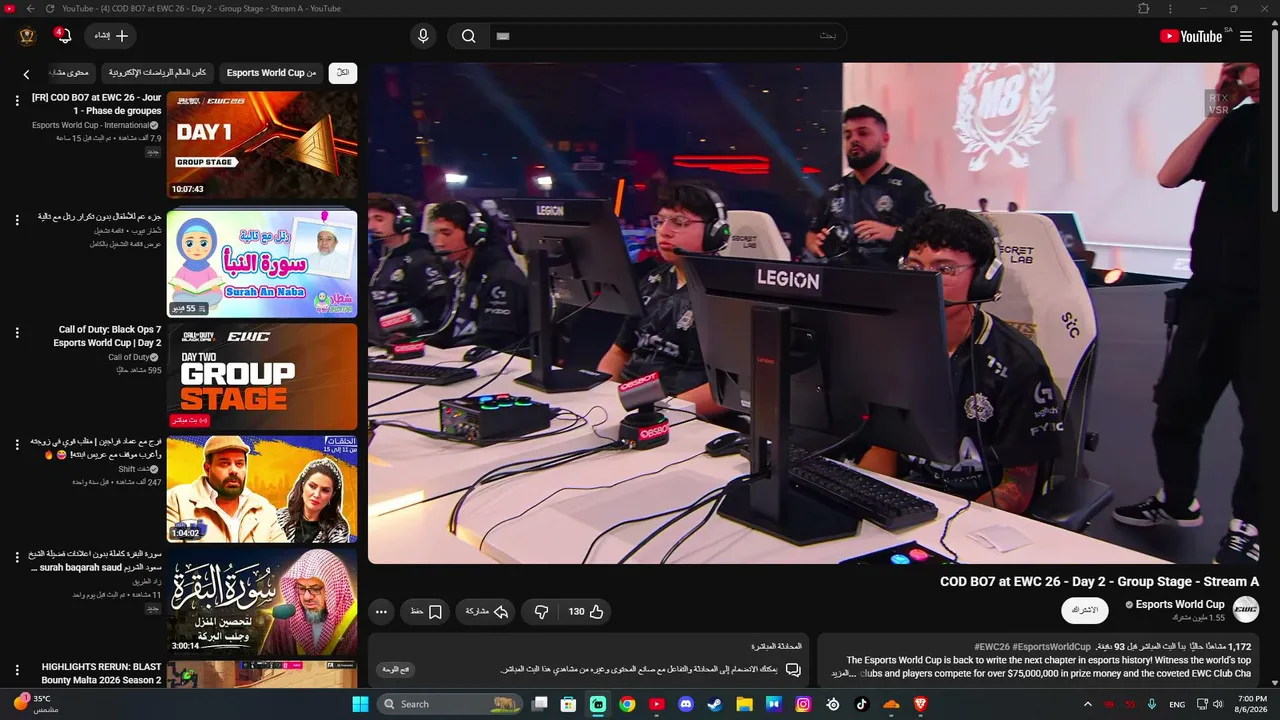
Task: Click the white subscribe button
Action: (1084, 610)
